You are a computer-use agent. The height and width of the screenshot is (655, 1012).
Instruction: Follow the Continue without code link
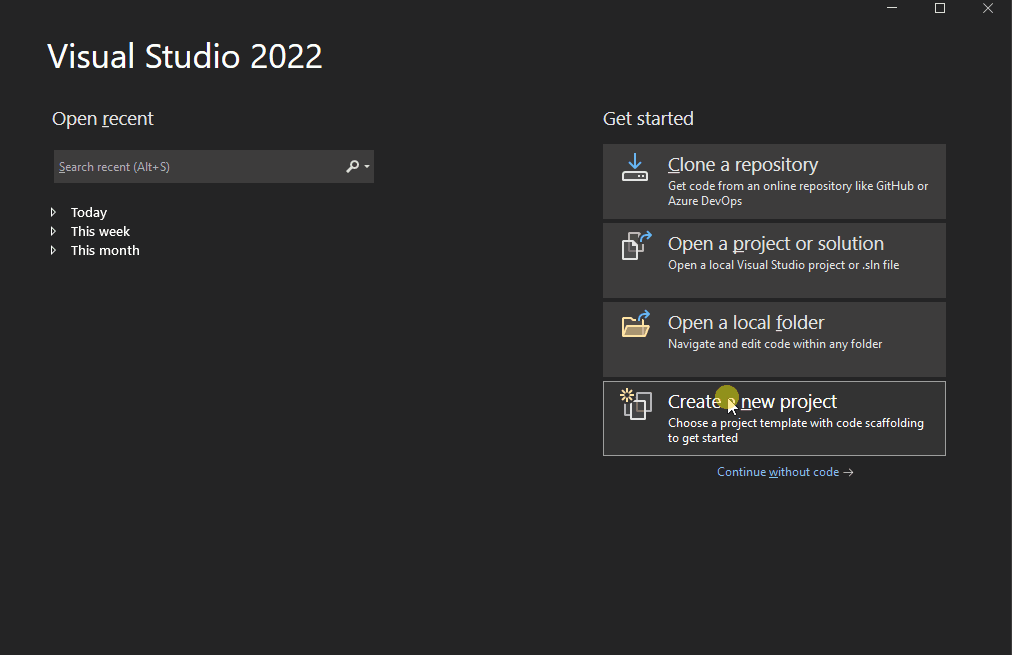click(785, 472)
